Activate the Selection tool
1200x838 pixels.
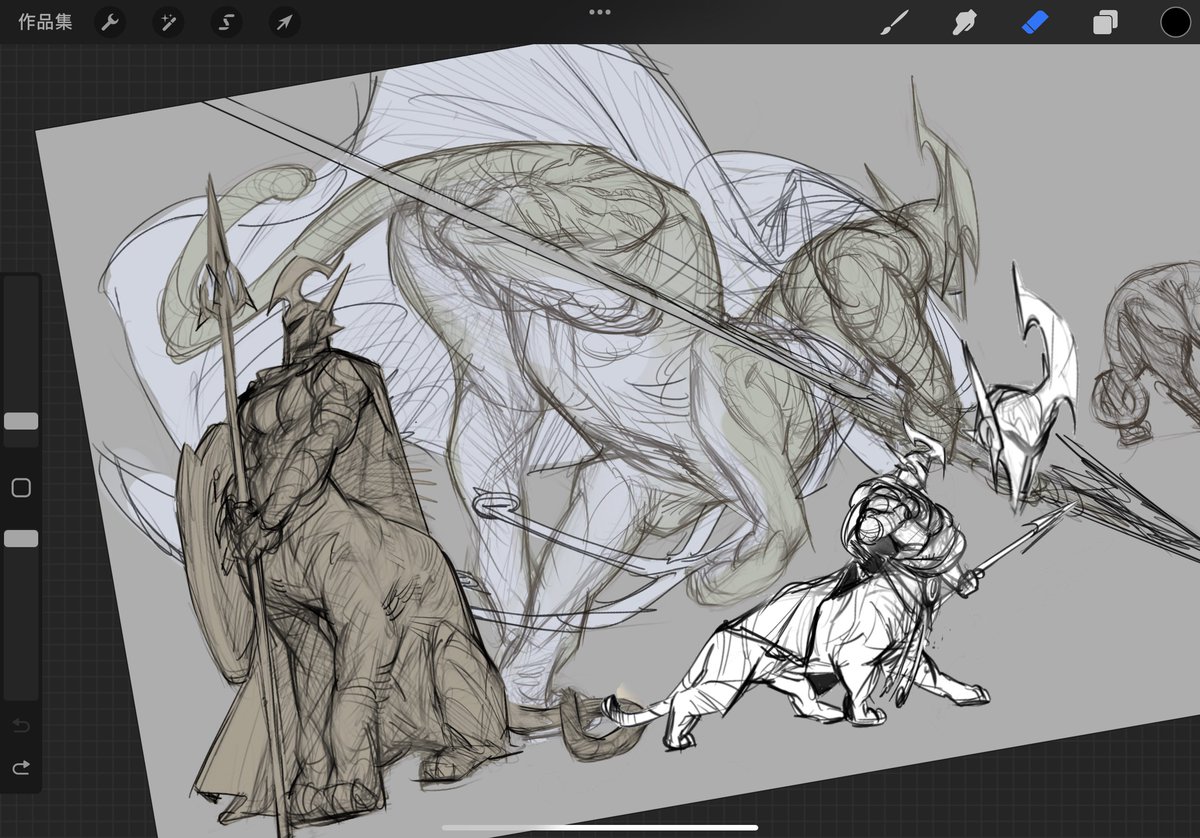(x=226, y=22)
